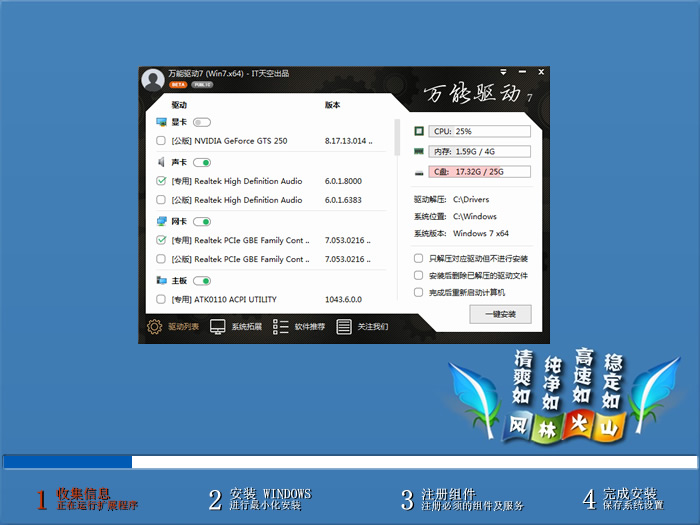
Task: Uncheck [专用] Realtek PCIe GBE Family checkbox
Action: (161, 240)
